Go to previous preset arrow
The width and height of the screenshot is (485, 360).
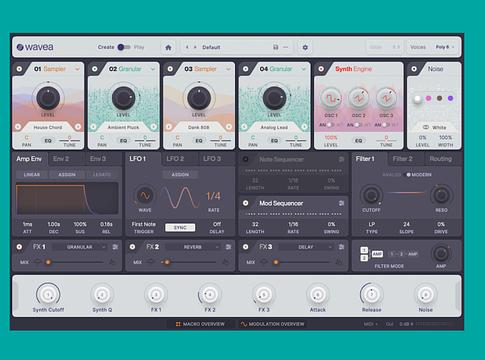point(187,47)
